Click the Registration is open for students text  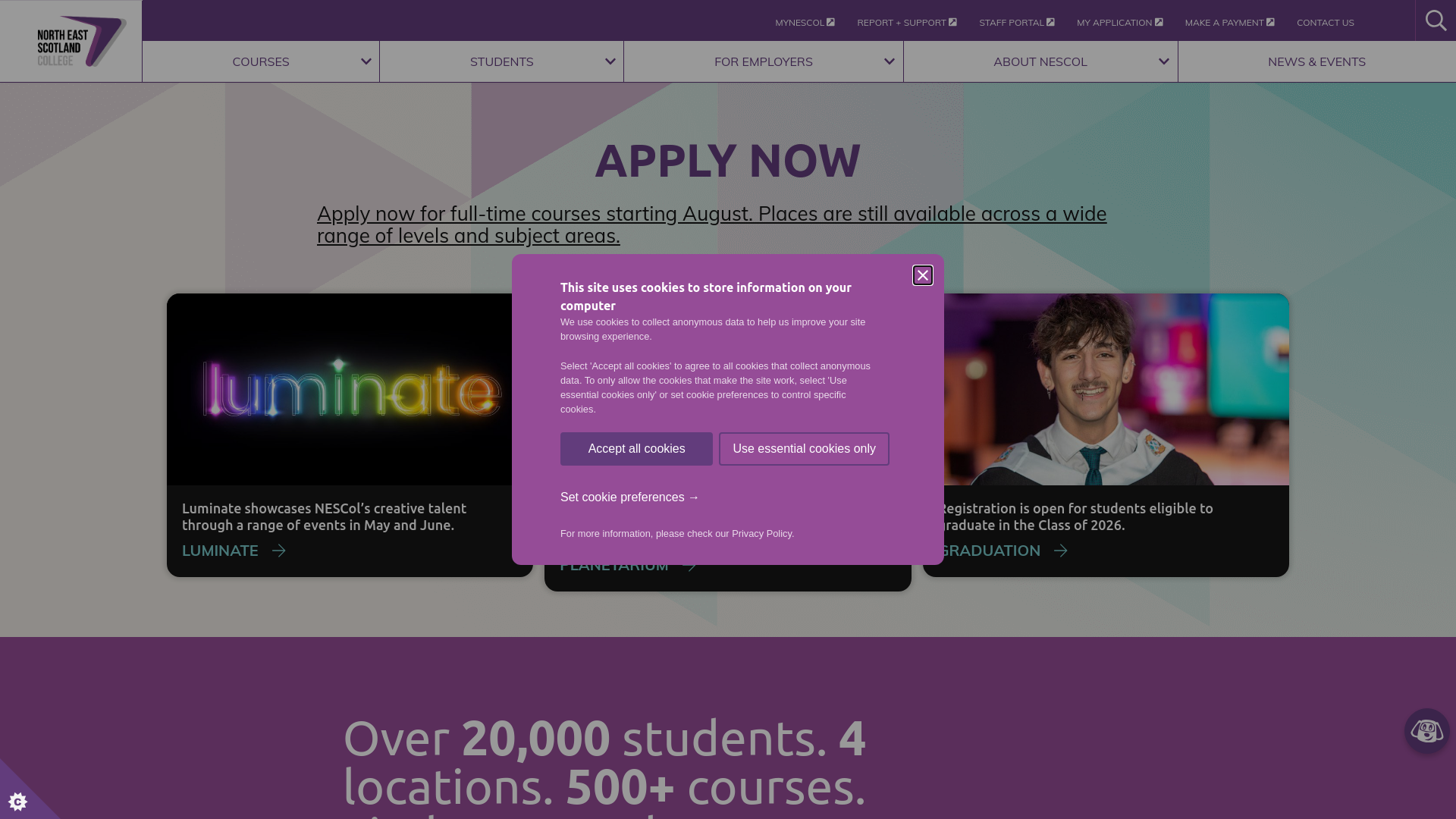(1075, 517)
